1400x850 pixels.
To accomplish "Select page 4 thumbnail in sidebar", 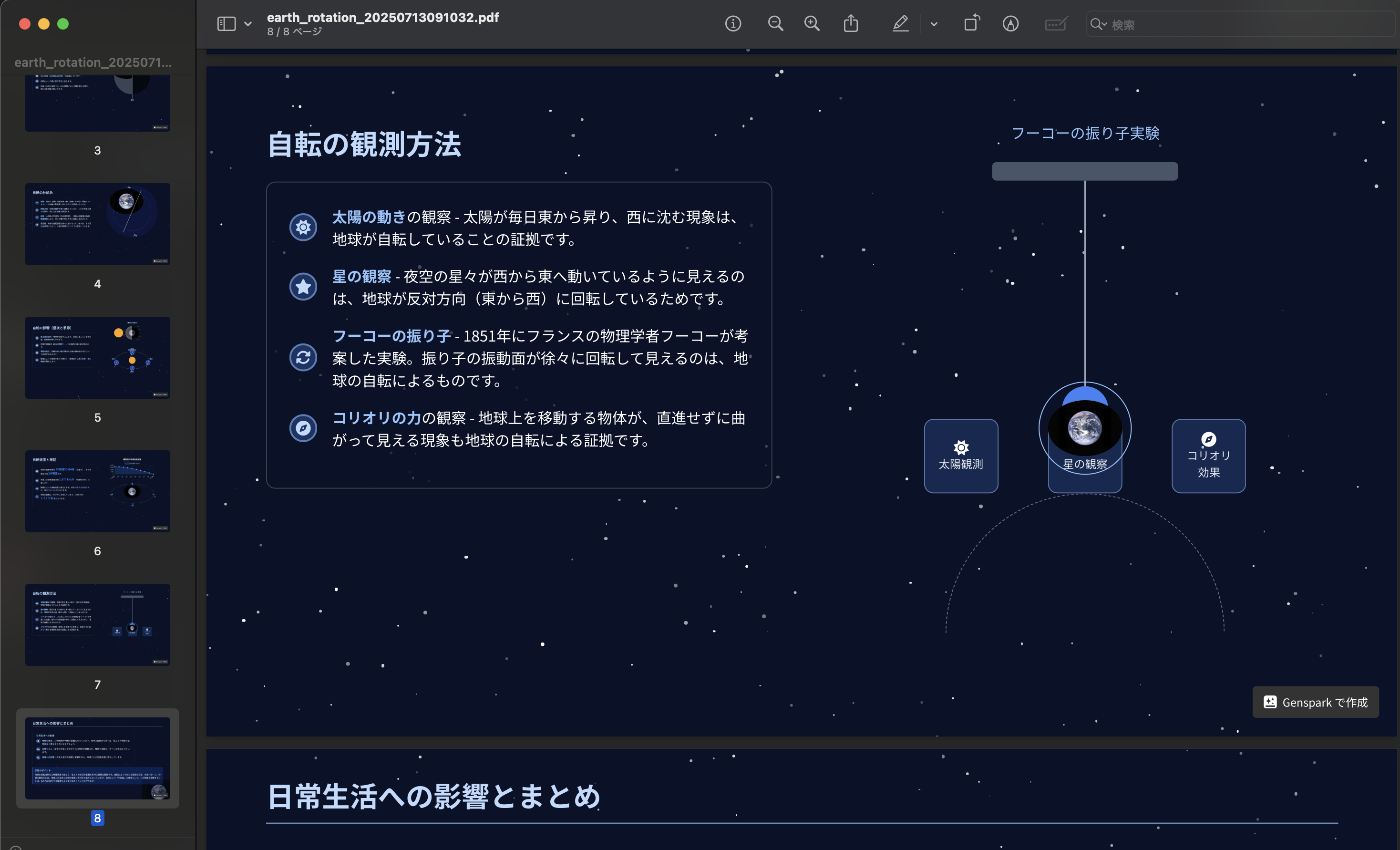I will tap(98, 224).
